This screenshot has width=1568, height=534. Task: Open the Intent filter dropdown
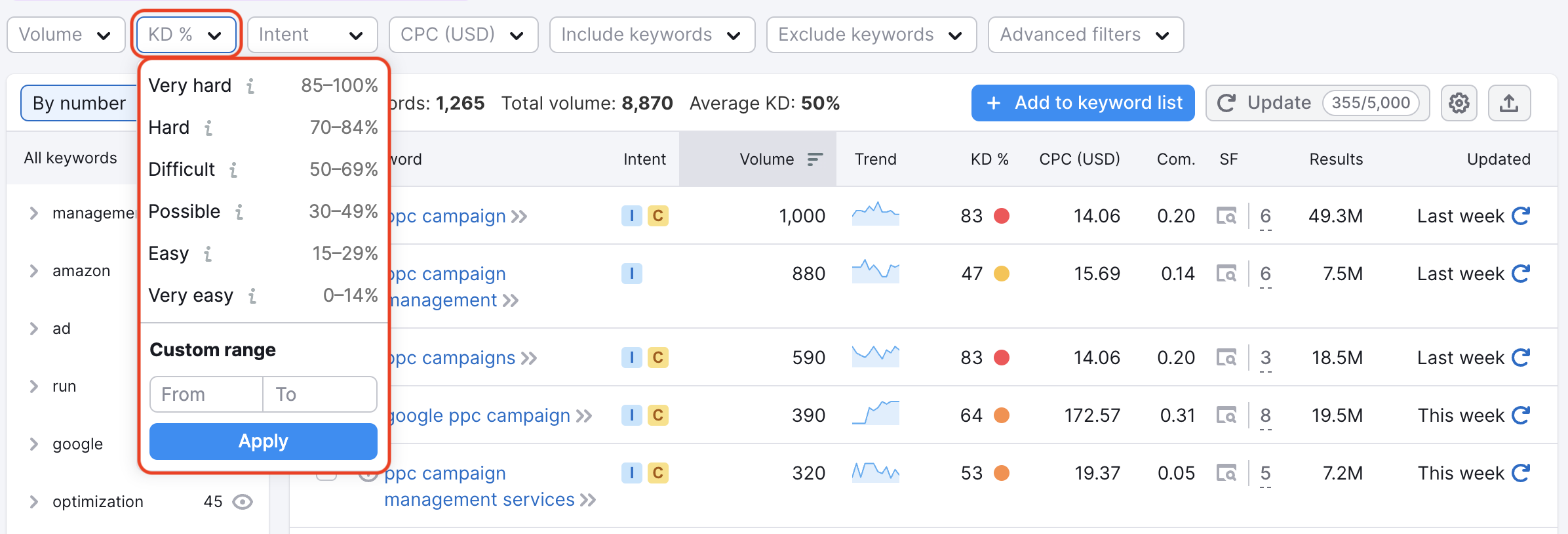(312, 35)
